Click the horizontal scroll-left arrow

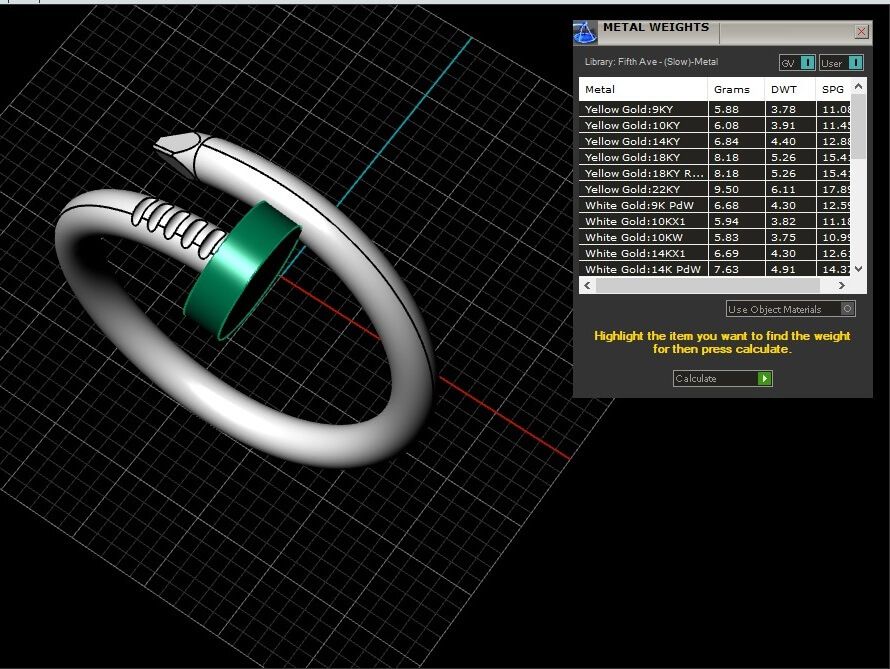(x=587, y=285)
